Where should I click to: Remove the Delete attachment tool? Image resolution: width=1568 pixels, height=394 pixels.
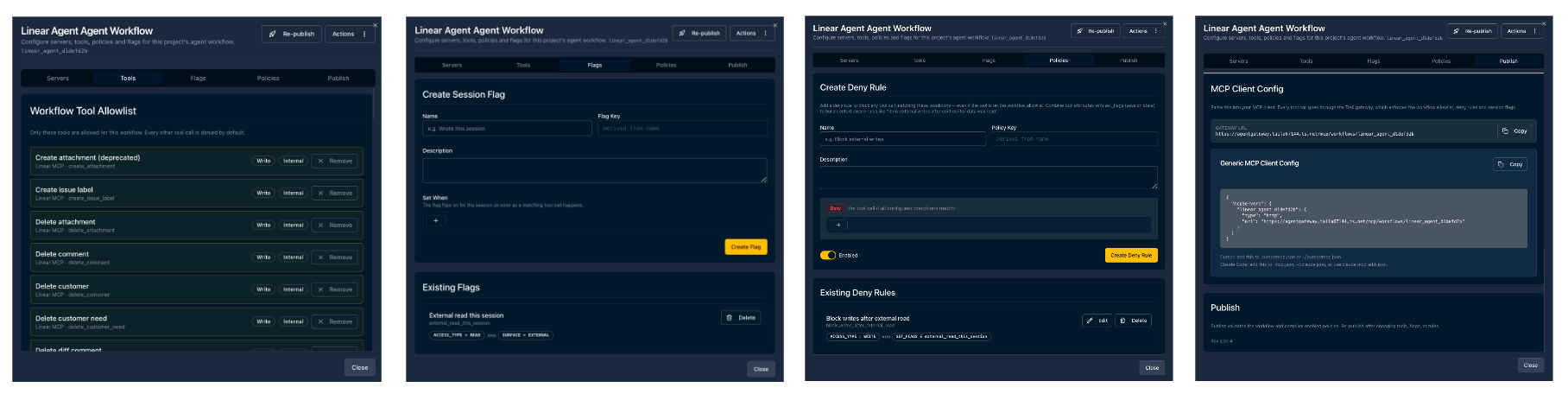pyautogui.click(x=335, y=225)
